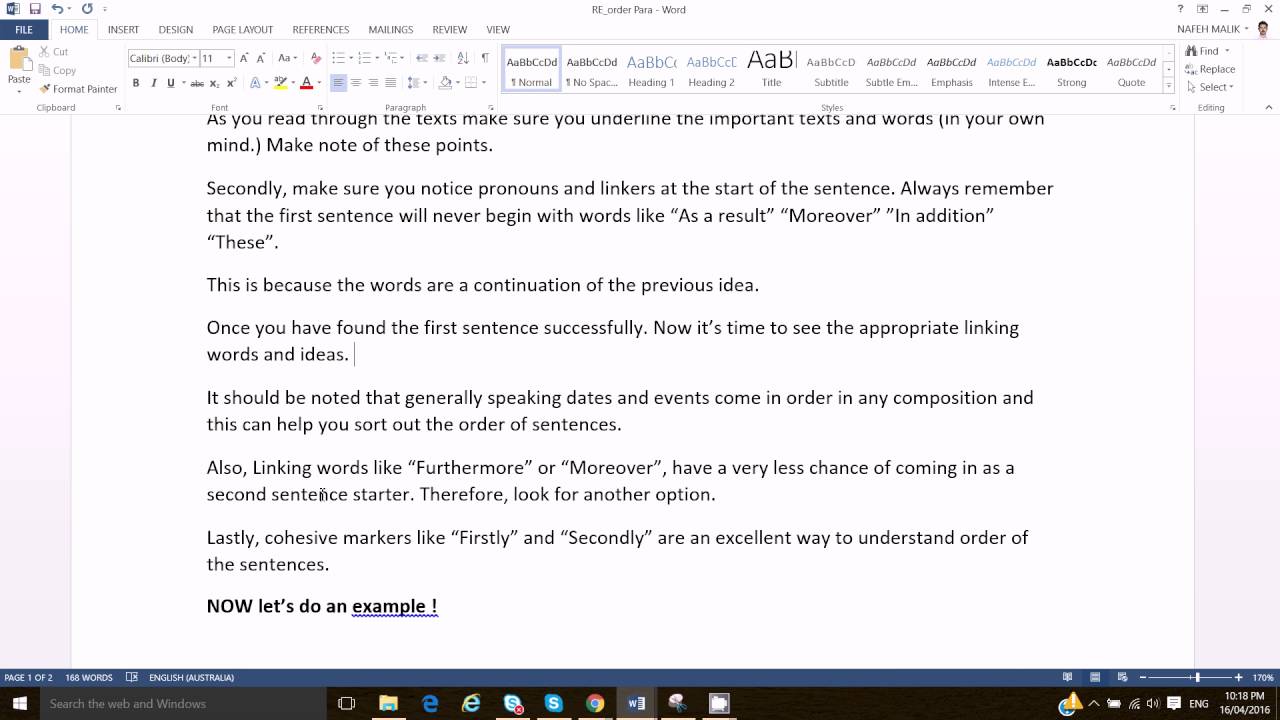Save the document from the quick access toolbar

pyautogui.click(x=35, y=9)
